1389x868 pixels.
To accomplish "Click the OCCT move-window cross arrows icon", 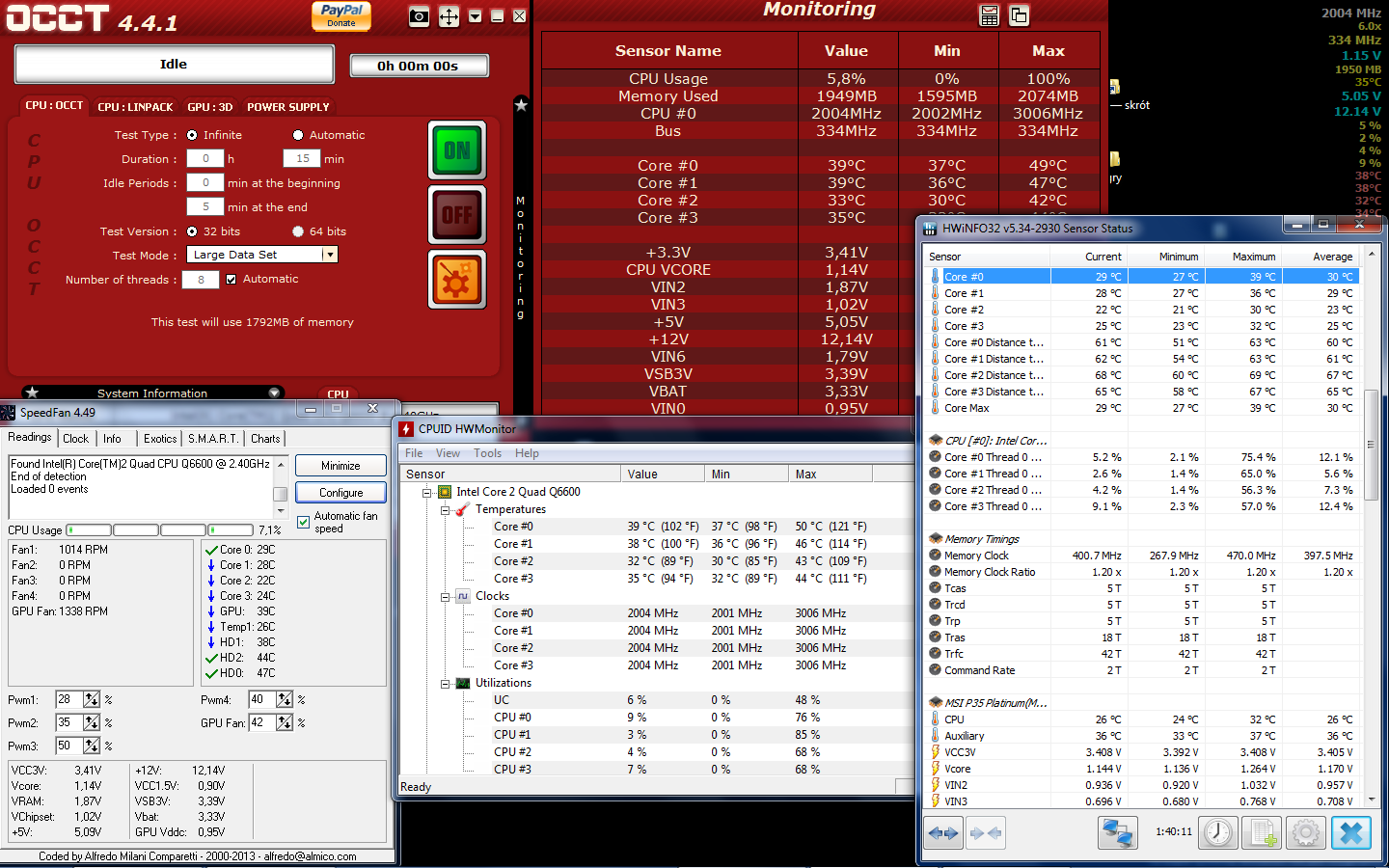I will coord(449,16).
